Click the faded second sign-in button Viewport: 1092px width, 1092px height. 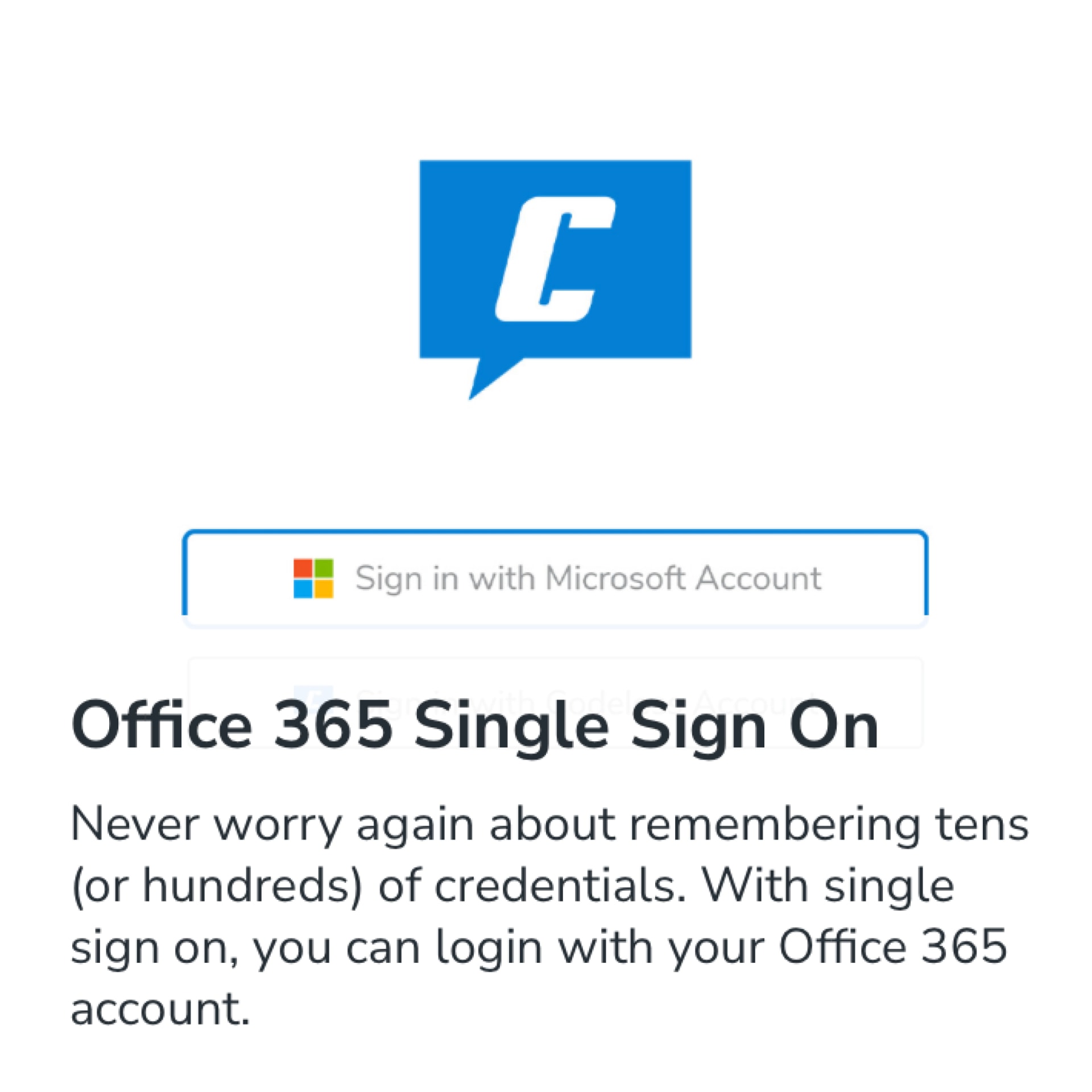pos(555,702)
